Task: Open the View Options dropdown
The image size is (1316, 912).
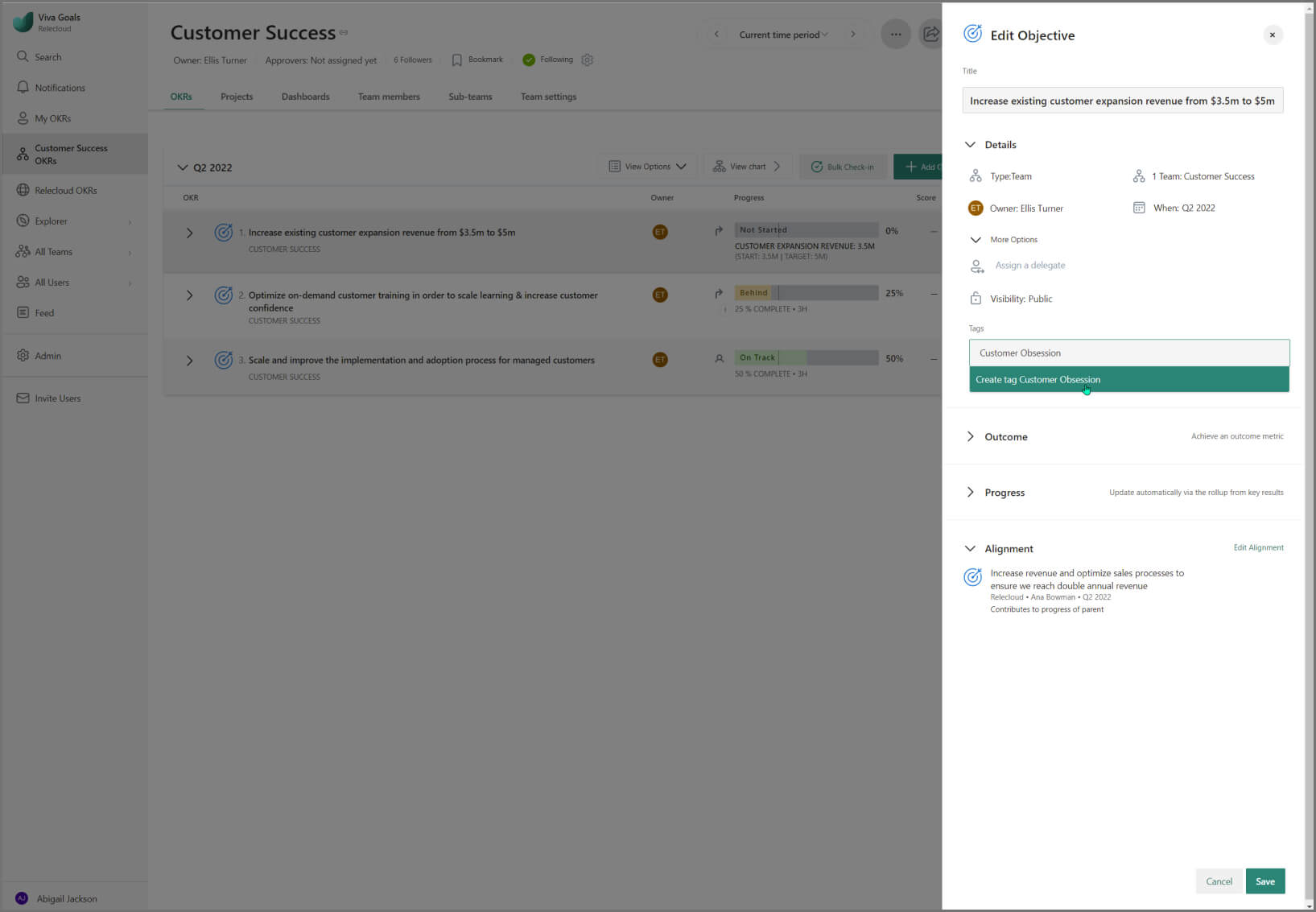Action: coord(647,167)
